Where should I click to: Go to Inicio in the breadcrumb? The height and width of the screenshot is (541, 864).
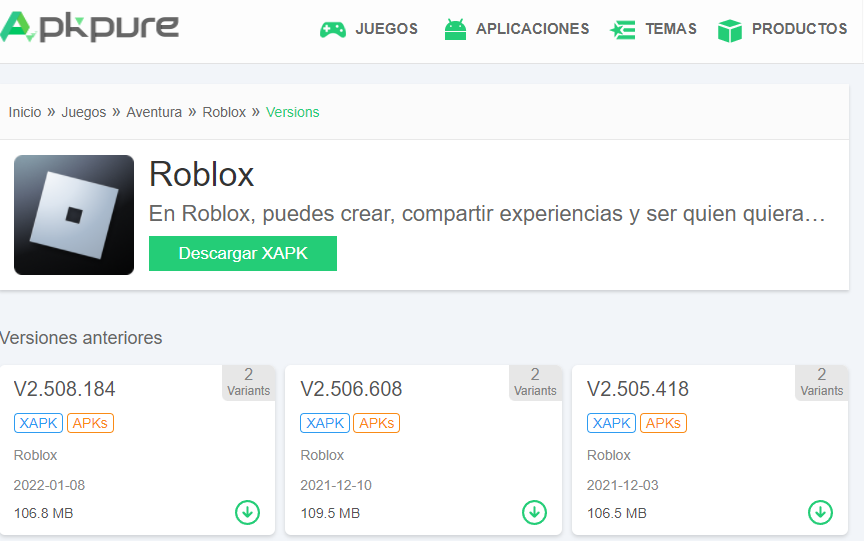point(25,112)
